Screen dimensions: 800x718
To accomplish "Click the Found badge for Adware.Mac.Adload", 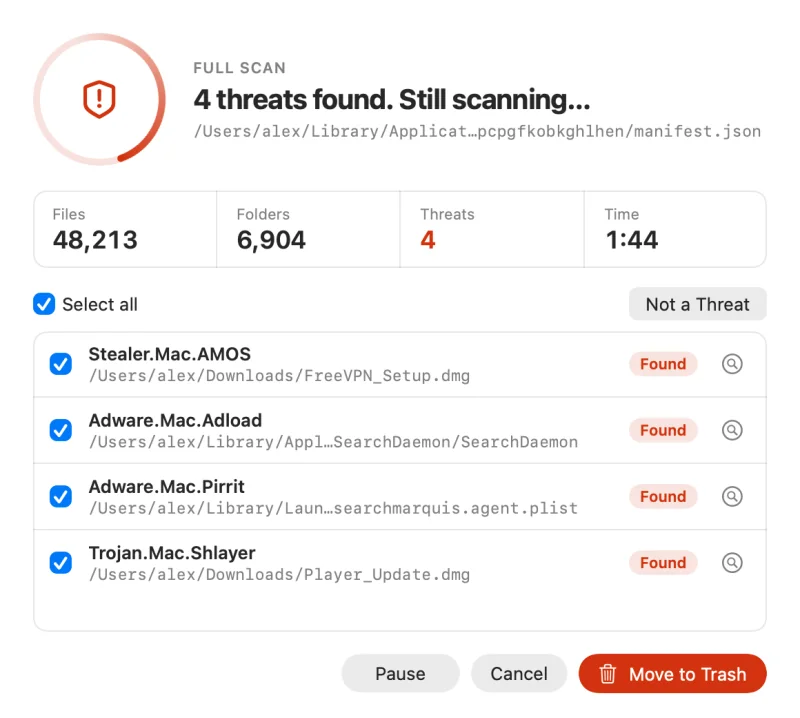I will pos(663,430).
